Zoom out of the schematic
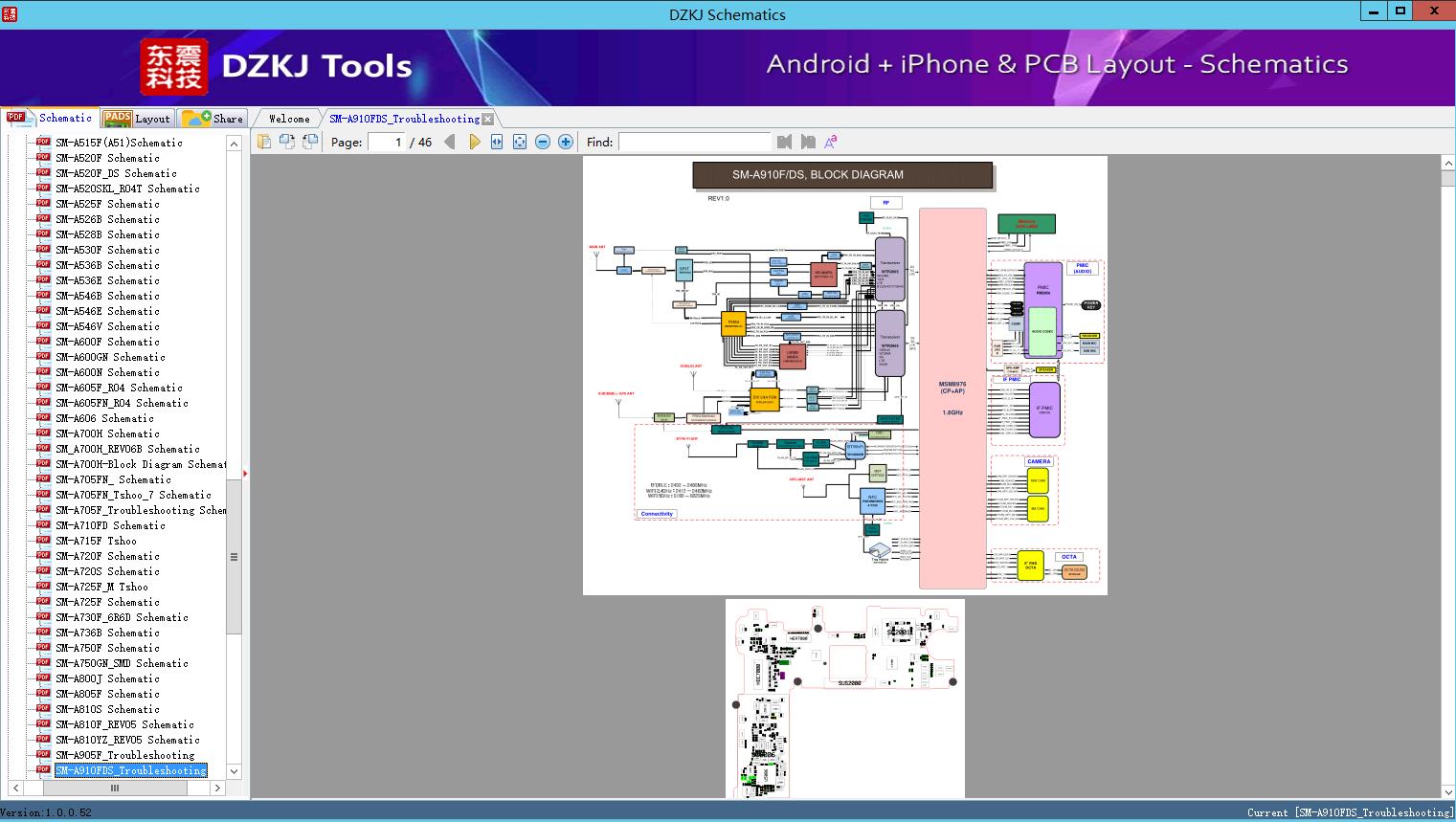The width and height of the screenshot is (1456, 822). pos(543,142)
